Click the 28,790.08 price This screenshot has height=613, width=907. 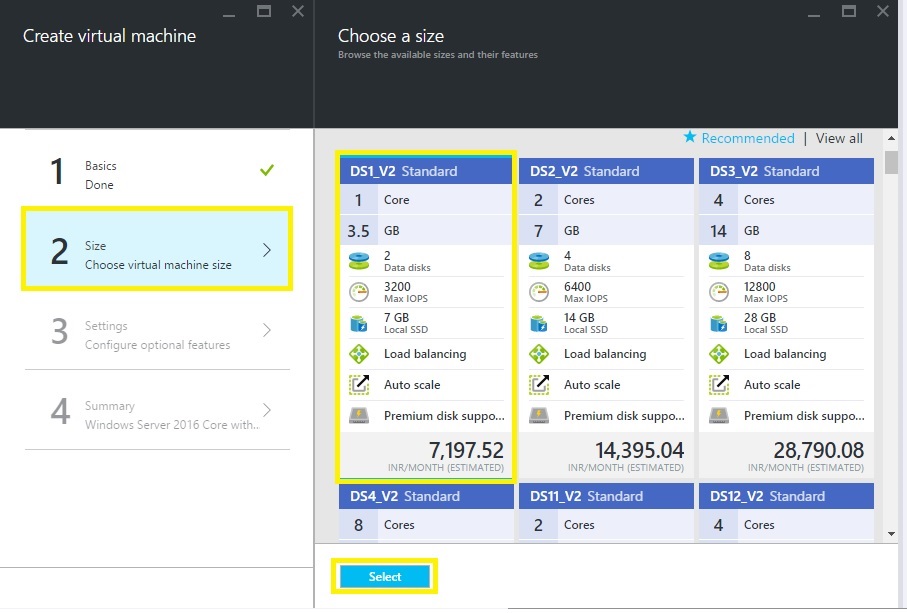coord(819,450)
